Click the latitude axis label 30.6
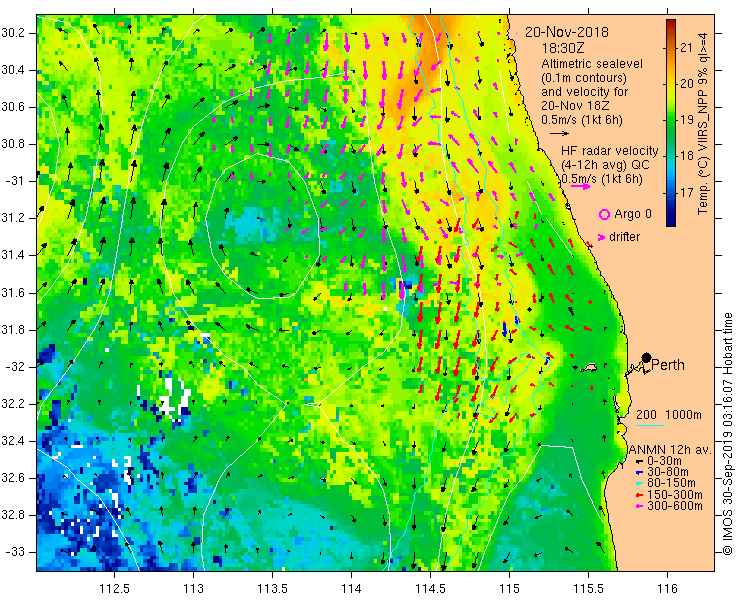The height and width of the screenshot is (600, 740). click(x=13, y=107)
